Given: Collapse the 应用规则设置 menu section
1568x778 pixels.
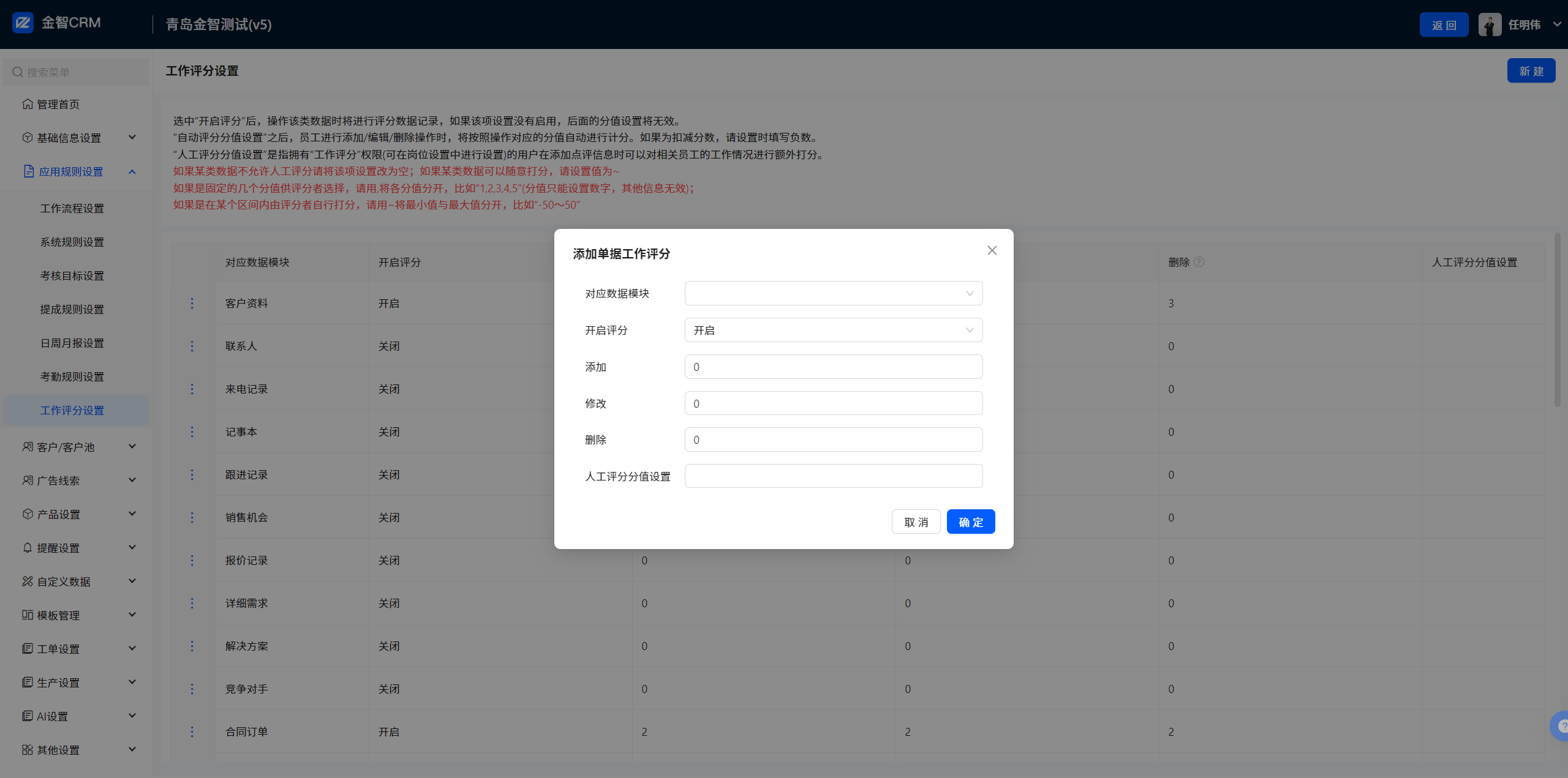Looking at the screenshot, I should 132,171.
